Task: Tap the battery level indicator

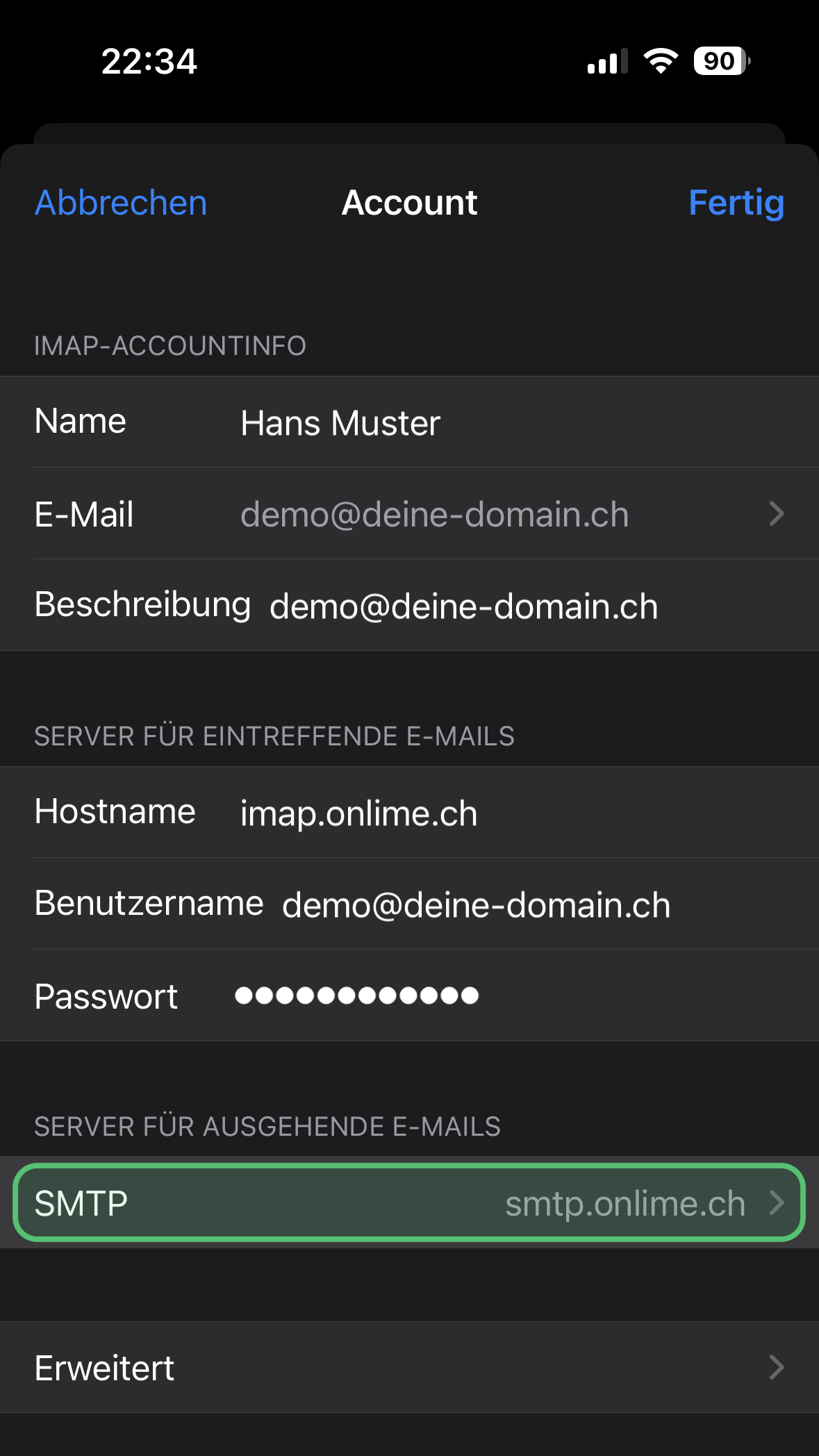Action: [722, 61]
